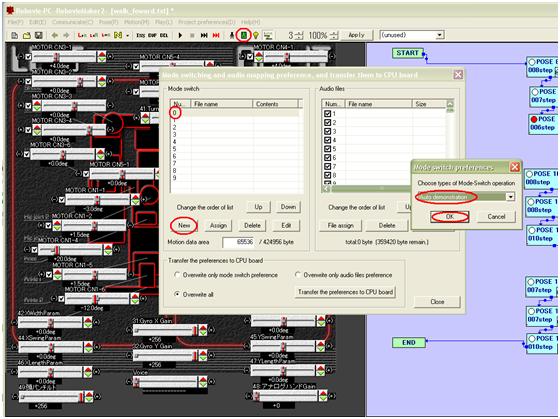Viewport: 560px width, 419px height.
Task: Open the File(F) menu
Action: pyautogui.click(x=16, y=22)
